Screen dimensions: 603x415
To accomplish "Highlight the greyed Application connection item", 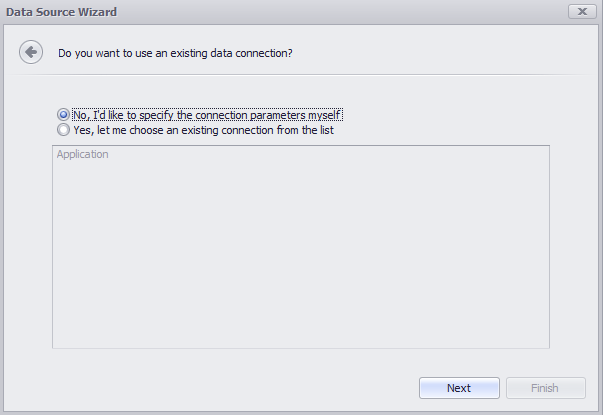I will pos(82,154).
